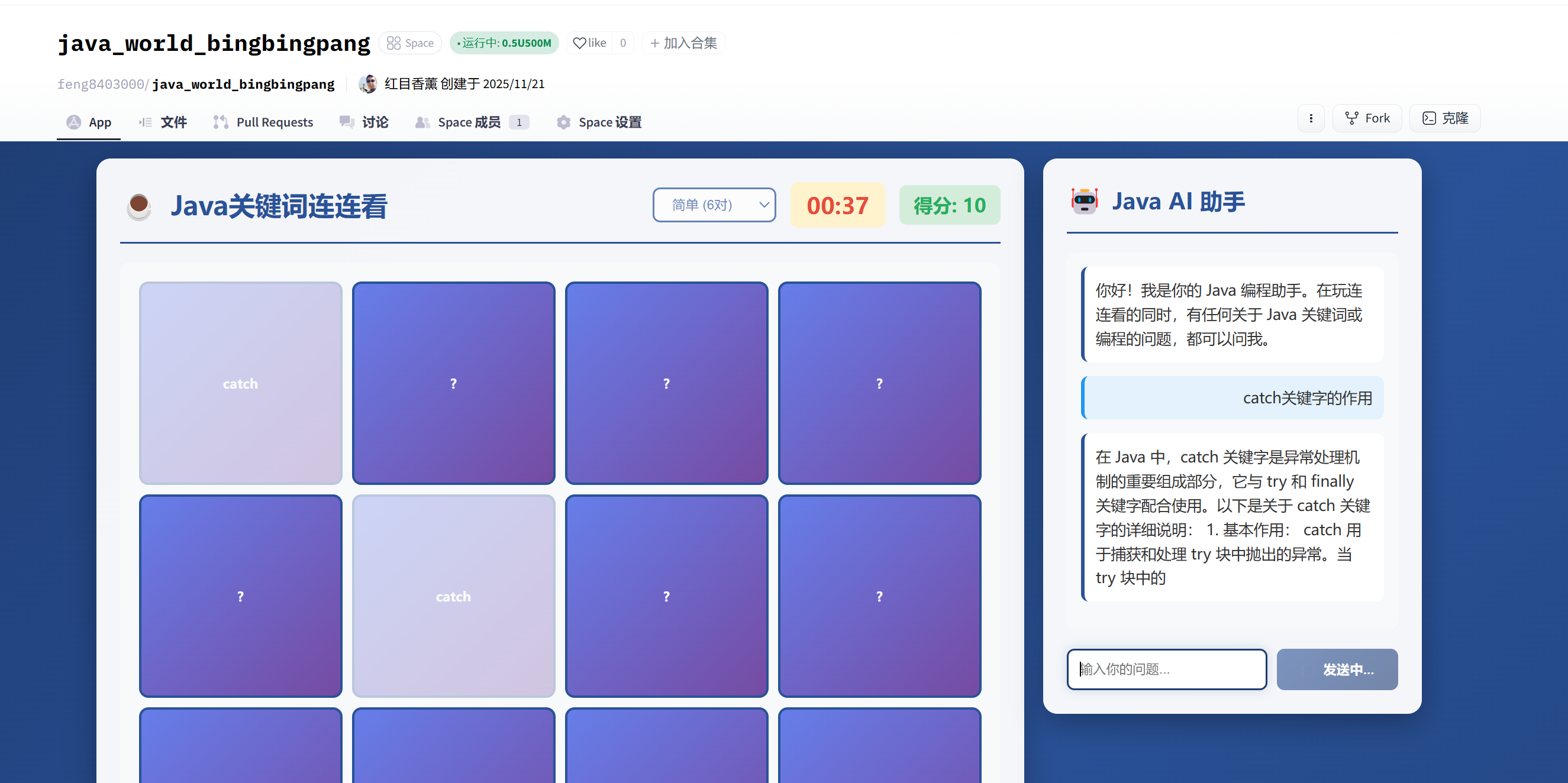Click the Space badge icon
The height and width of the screenshot is (783, 1568).
click(394, 43)
